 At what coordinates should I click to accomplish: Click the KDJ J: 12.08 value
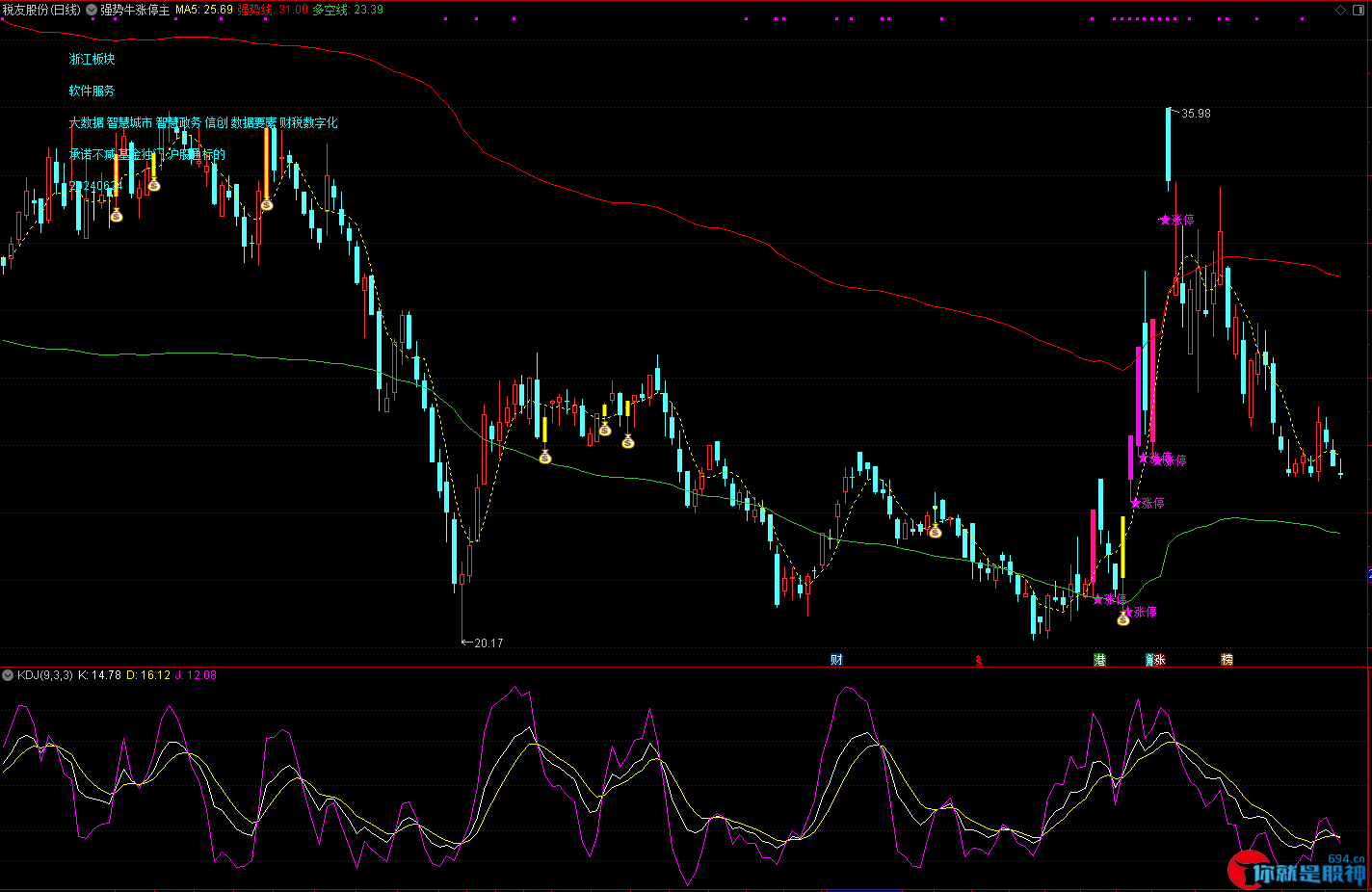pyautogui.click(x=196, y=675)
